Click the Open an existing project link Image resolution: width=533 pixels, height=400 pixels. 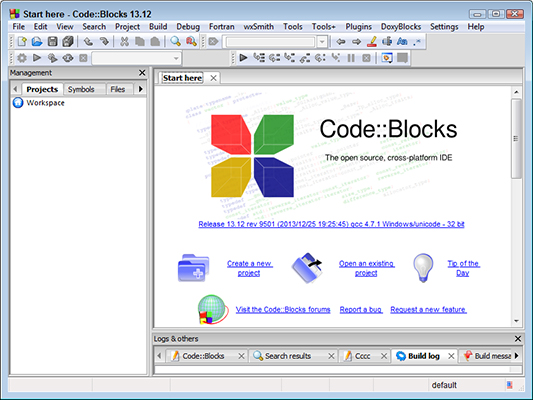[366, 268]
